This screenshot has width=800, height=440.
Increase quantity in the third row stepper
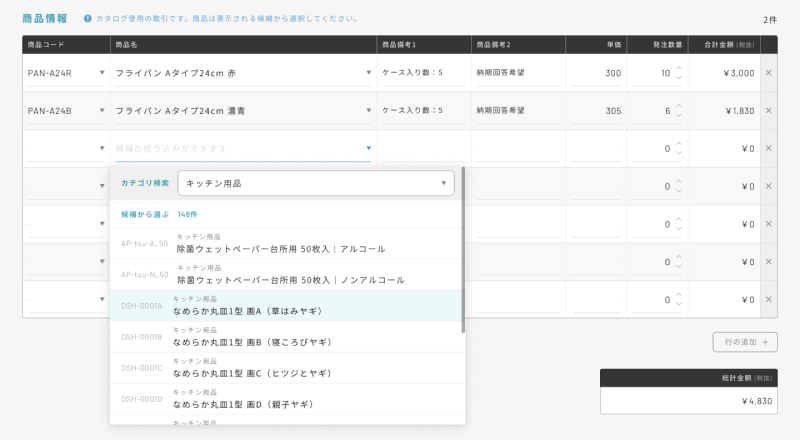click(679, 144)
